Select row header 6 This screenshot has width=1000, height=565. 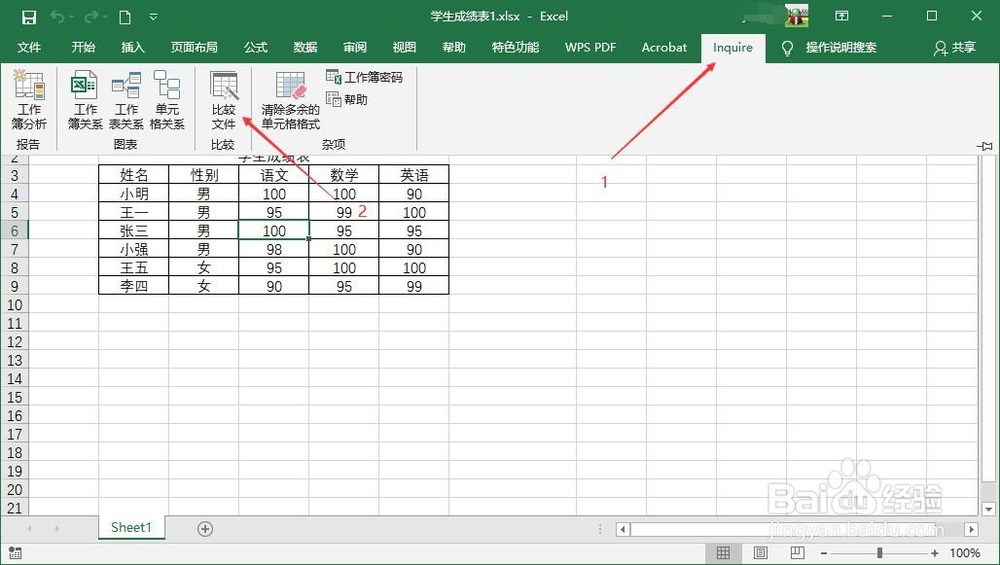click(x=14, y=231)
